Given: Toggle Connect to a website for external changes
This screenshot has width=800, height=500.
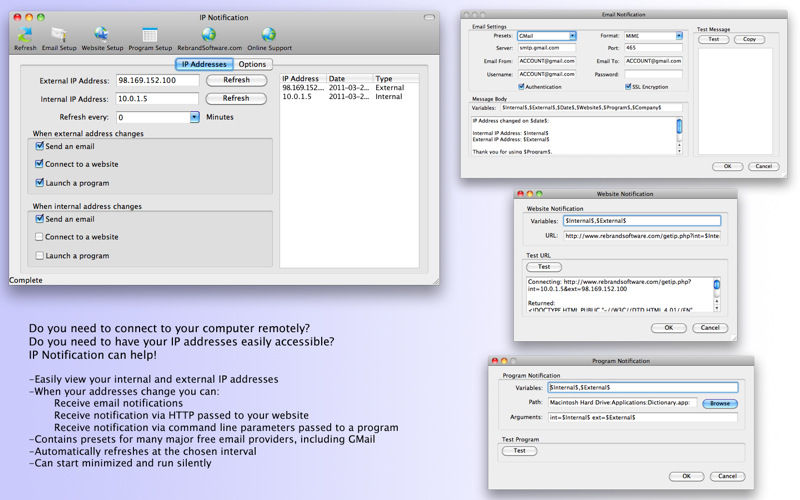Looking at the screenshot, I should click(39, 164).
